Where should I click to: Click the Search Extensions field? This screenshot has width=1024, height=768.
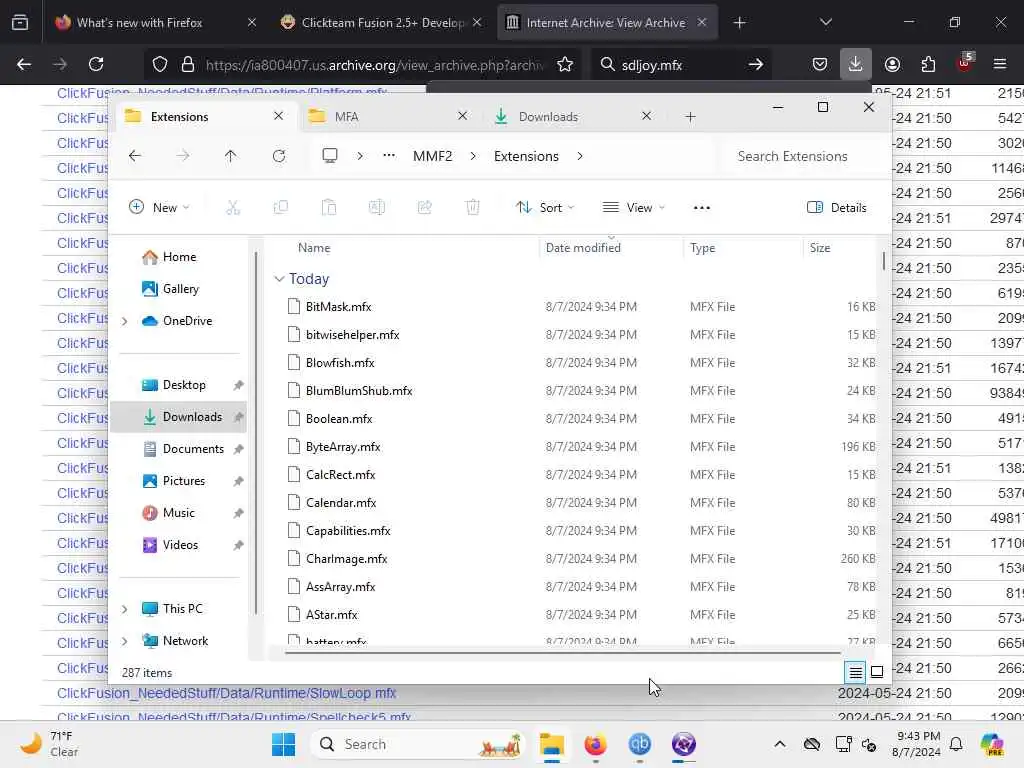pyautogui.click(x=802, y=156)
